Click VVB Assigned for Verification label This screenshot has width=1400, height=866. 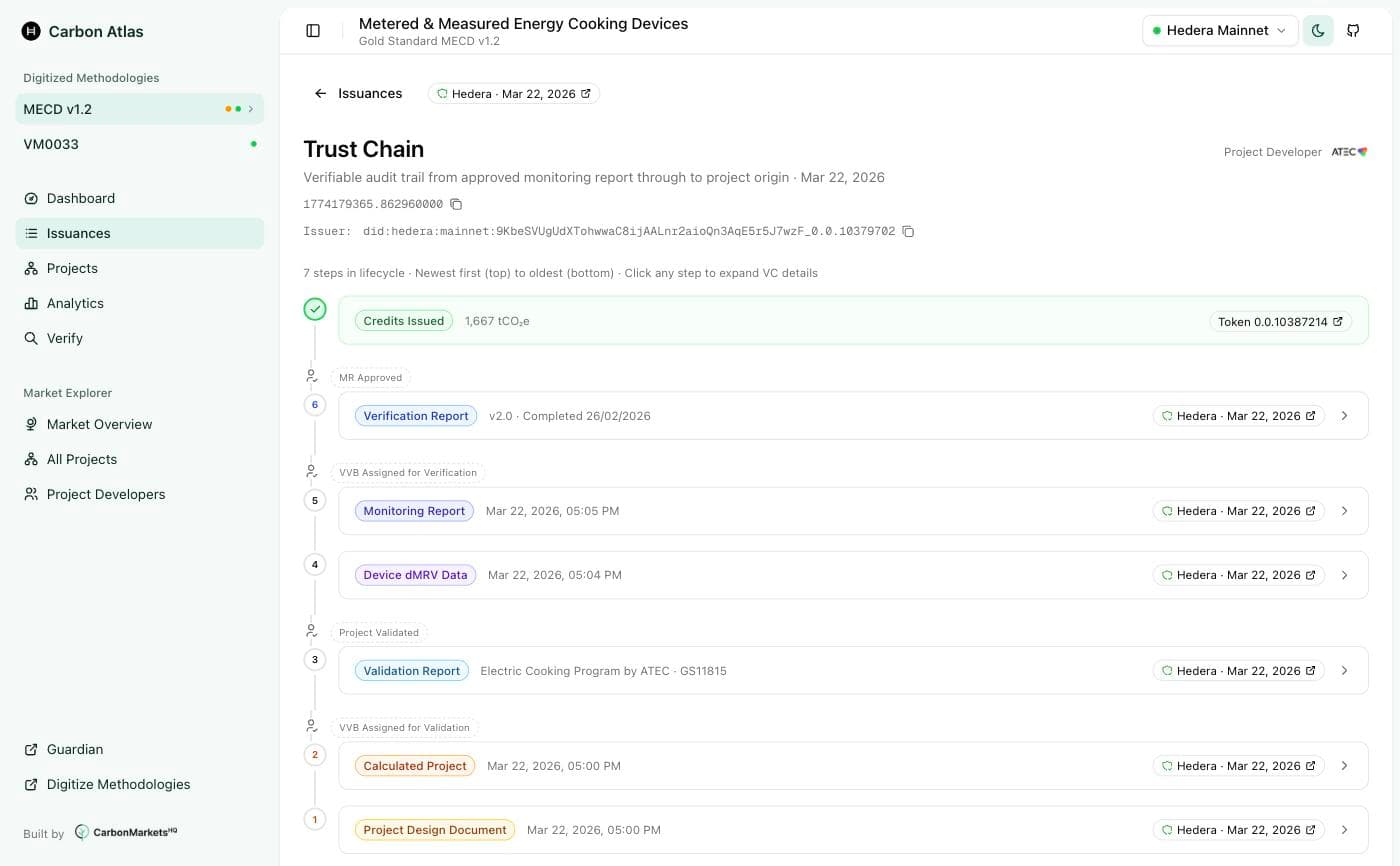pyautogui.click(x=408, y=473)
